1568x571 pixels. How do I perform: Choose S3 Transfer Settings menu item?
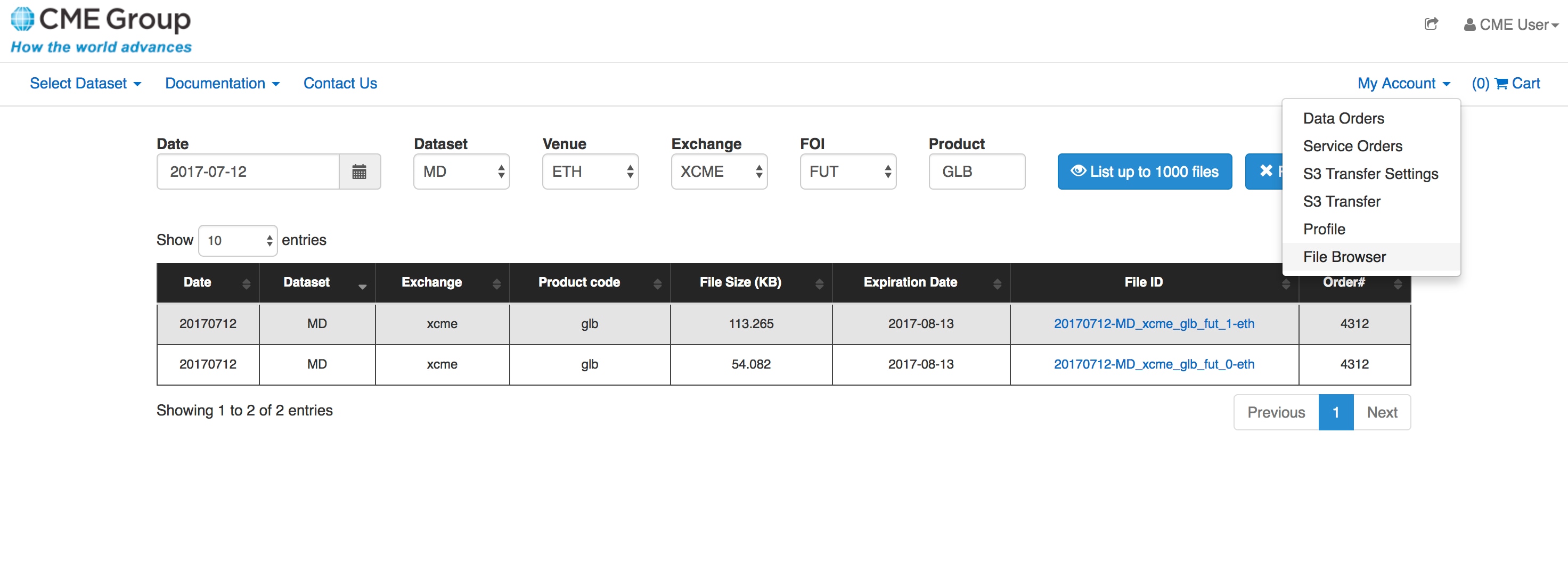[x=1370, y=174]
